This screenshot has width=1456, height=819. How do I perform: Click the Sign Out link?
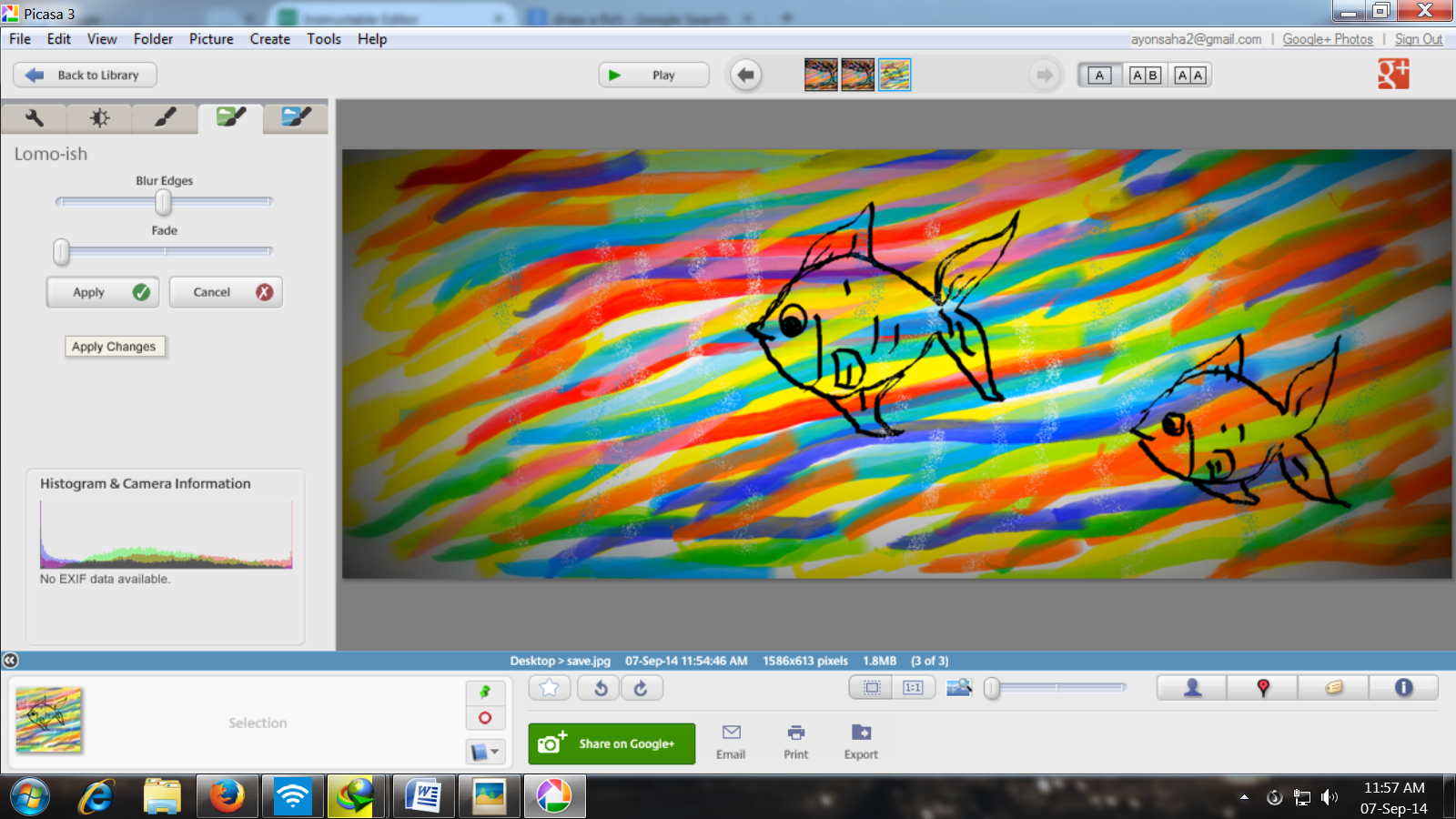(x=1419, y=39)
